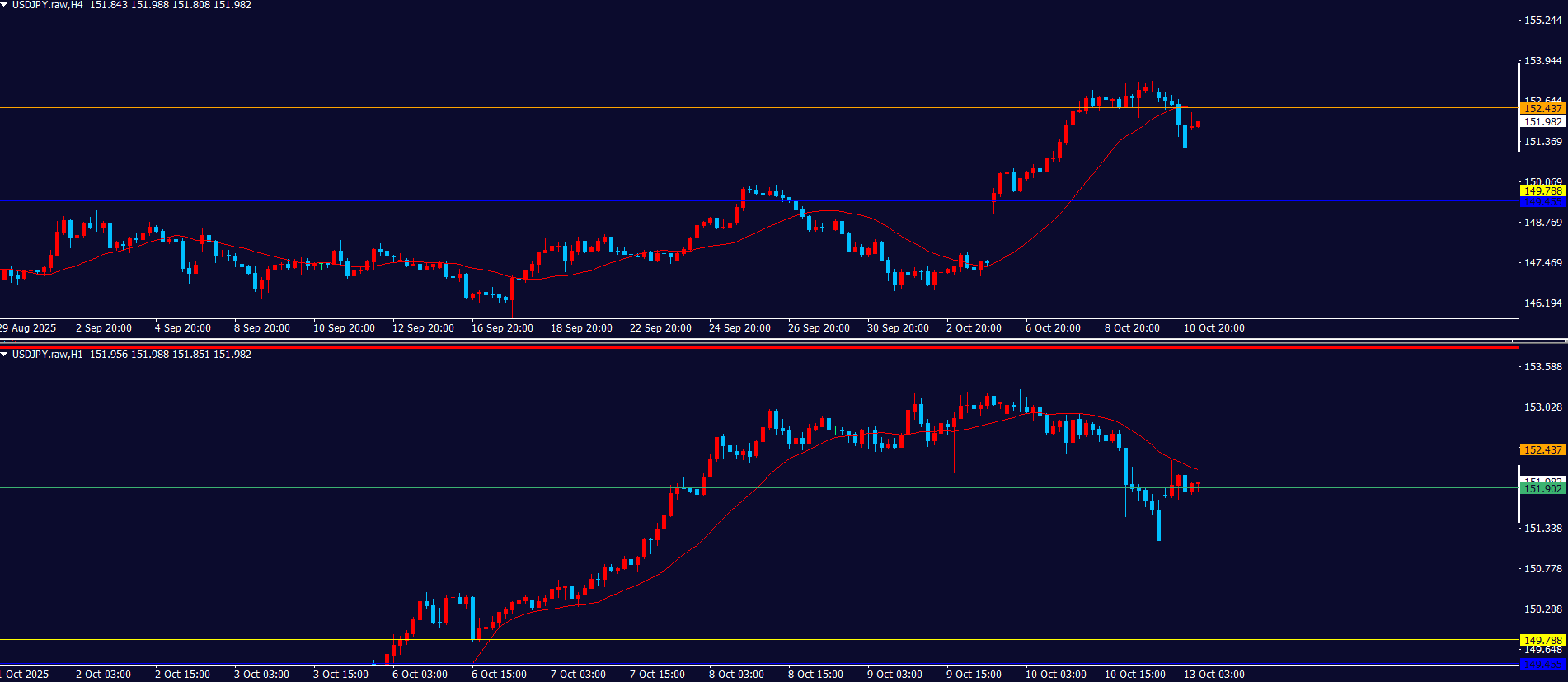This screenshot has width=1568, height=682.
Task: Click the USDJPY.raw,H4 chart title text
Action: 47,5
